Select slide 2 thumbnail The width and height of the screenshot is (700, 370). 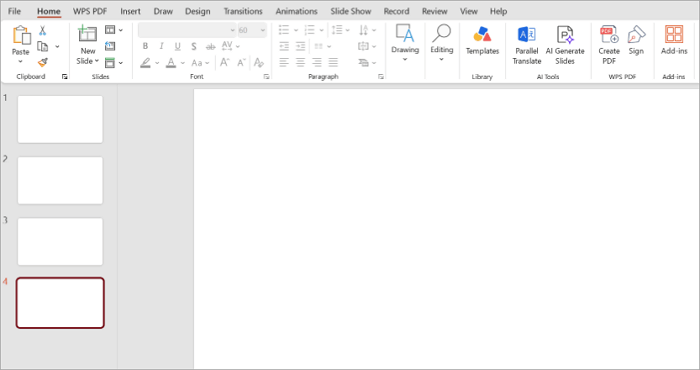point(60,180)
